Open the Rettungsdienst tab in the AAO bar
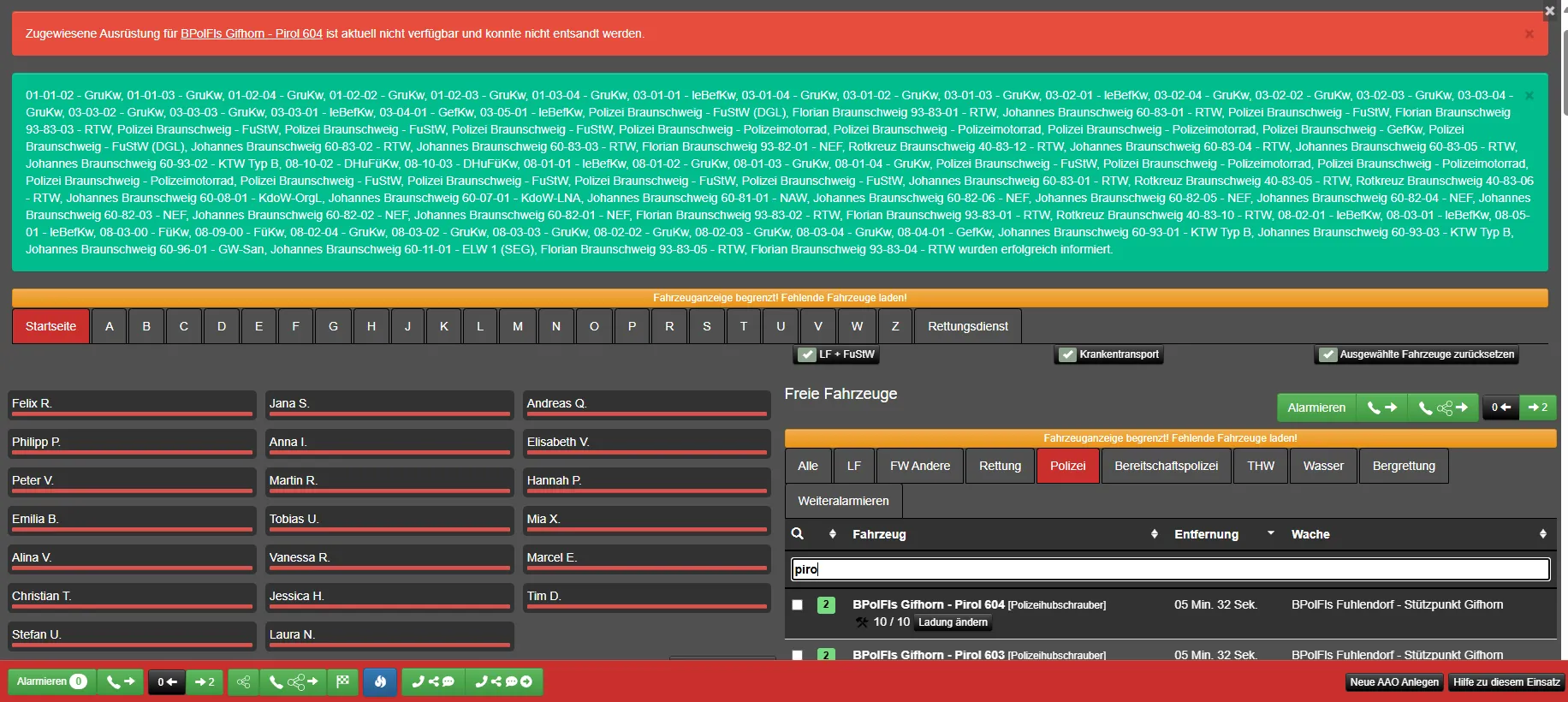Screen dimensions: 1568x702 point(967,326)
